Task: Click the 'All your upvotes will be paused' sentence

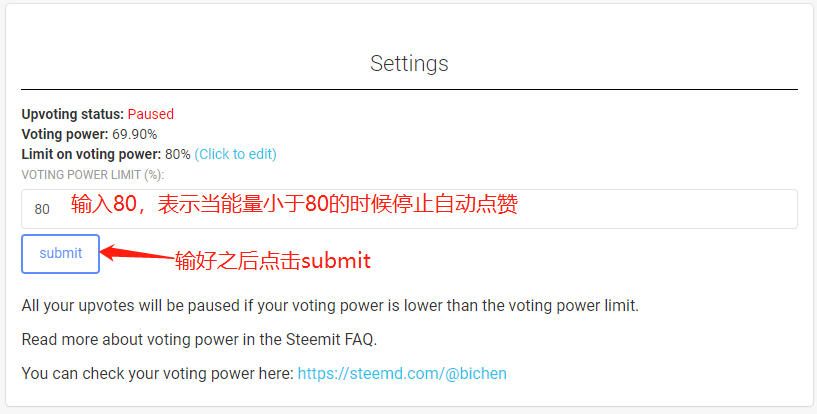Action: 329,305
